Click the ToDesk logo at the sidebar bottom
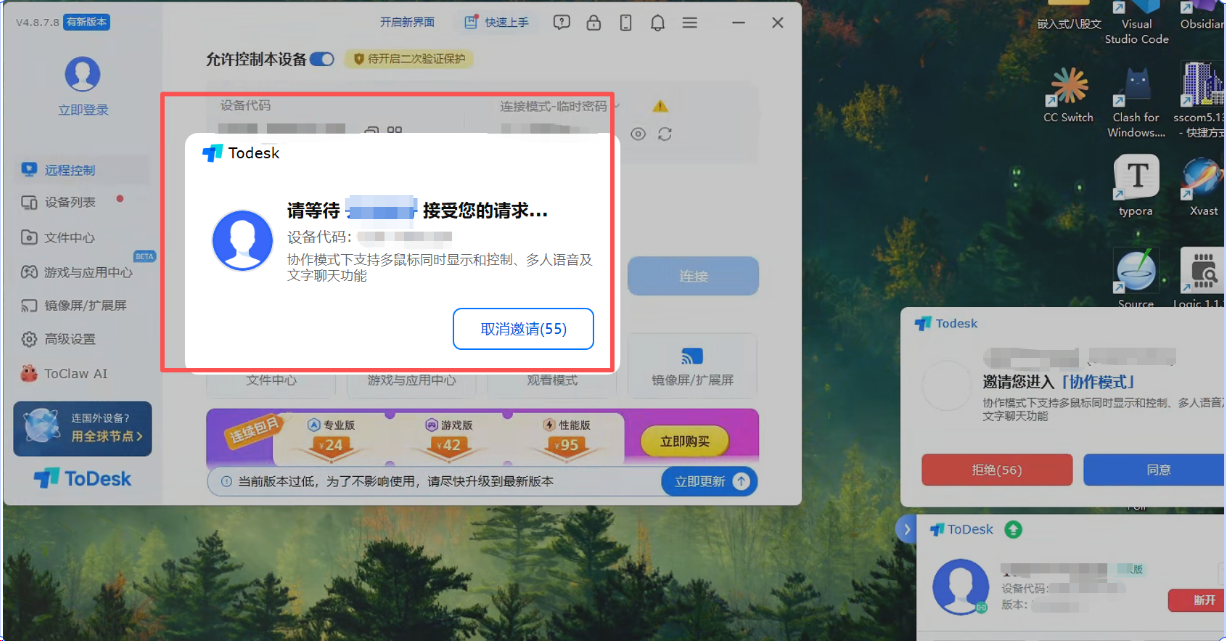 82,478
